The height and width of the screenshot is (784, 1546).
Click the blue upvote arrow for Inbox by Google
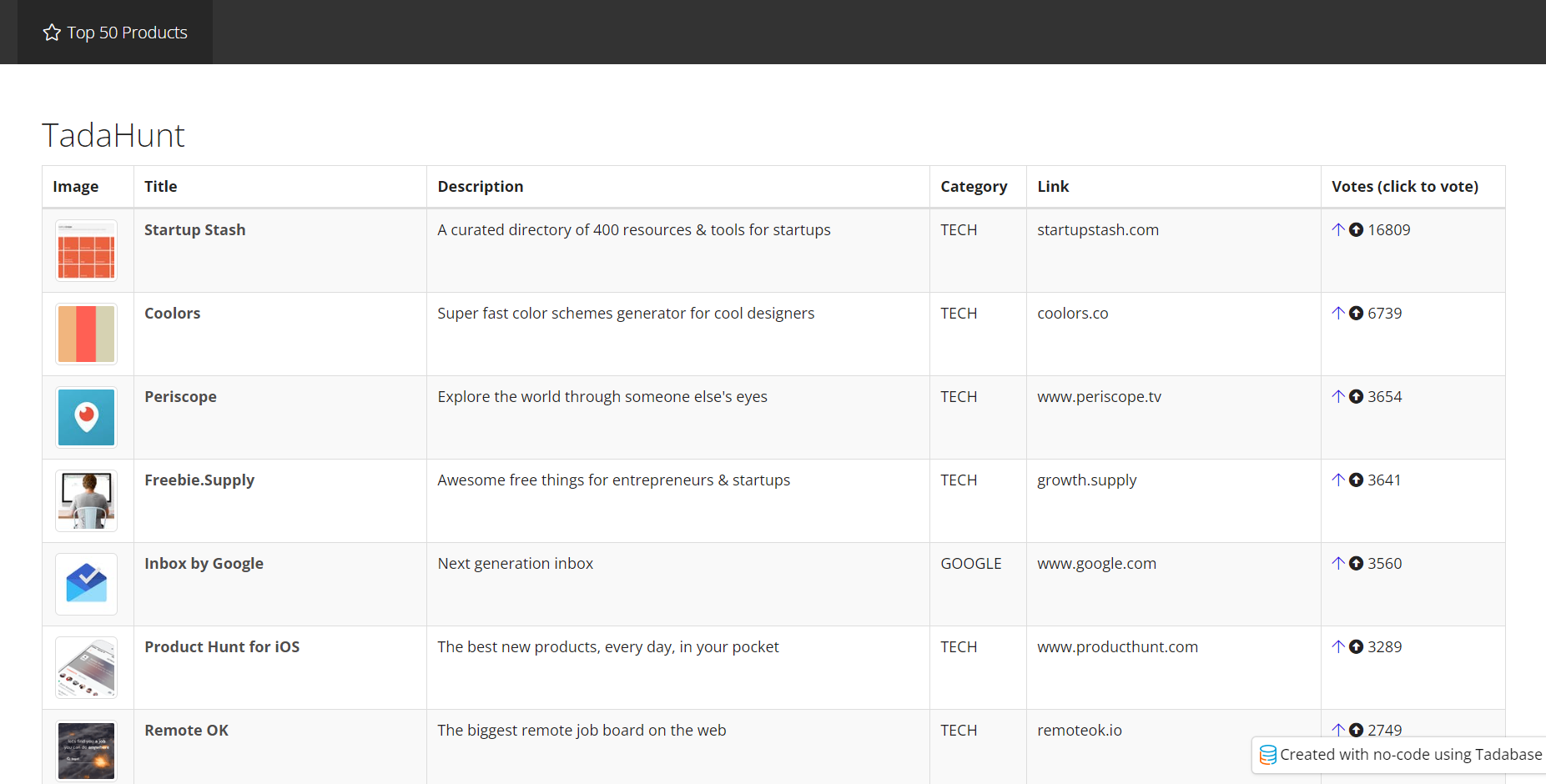pos(1338,563)
